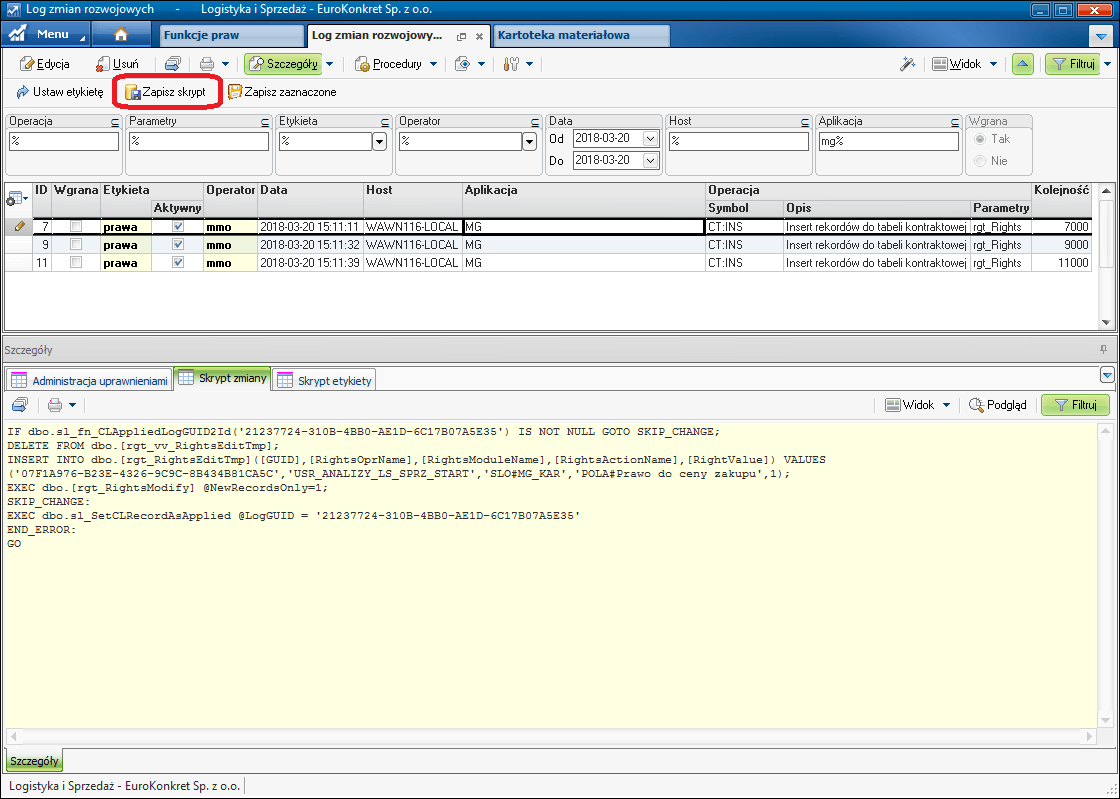Toggle Wgrana checkbox for row ID 11
The width and height of the screenshot is (1120, 799).
(x=76, y=262)
